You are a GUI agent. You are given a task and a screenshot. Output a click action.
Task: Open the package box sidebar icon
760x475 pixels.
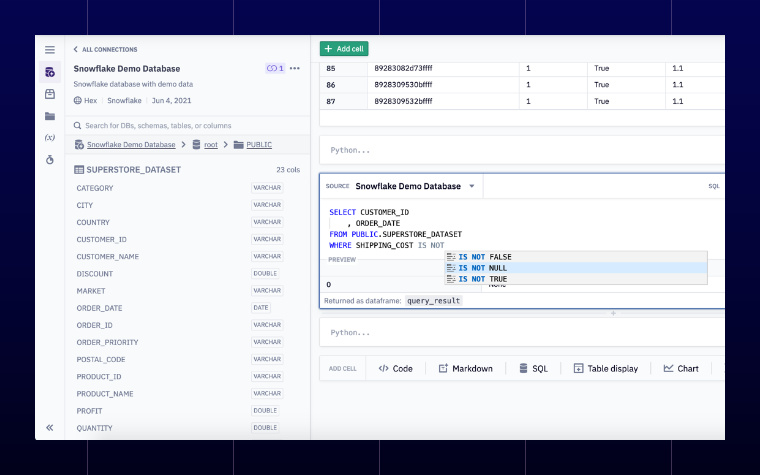(x=50, y=94)
